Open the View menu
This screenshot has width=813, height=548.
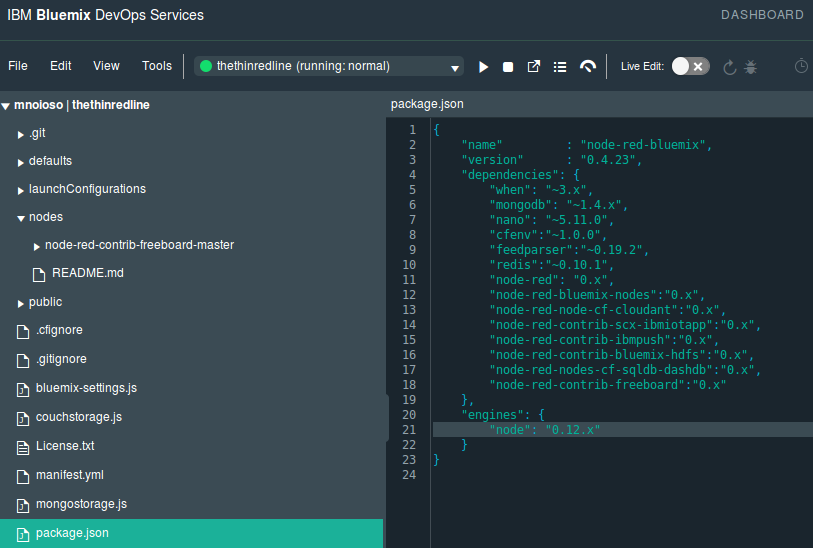[106, 66]
